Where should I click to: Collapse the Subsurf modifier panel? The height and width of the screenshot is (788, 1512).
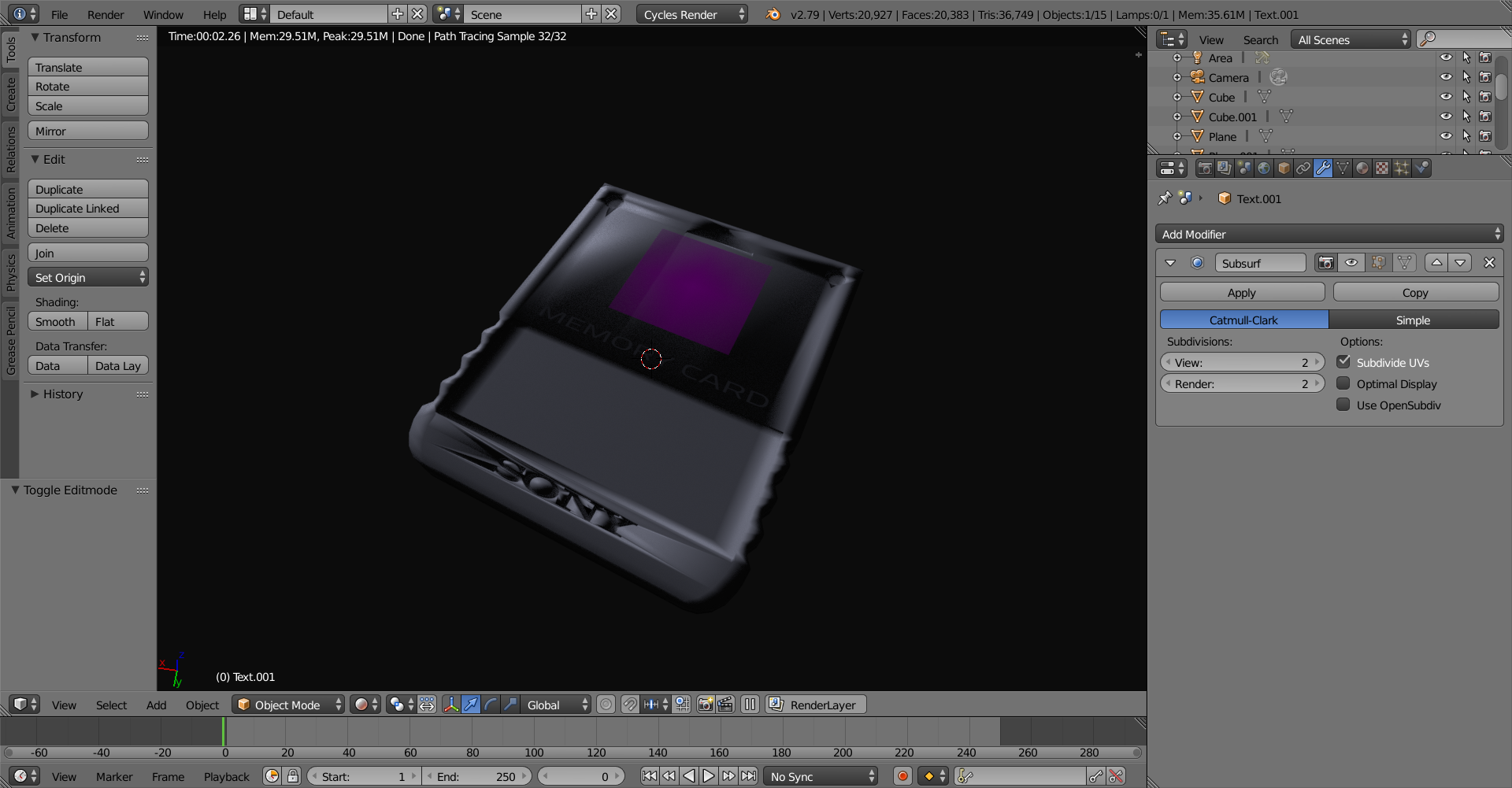click(x=1170, y=263)
